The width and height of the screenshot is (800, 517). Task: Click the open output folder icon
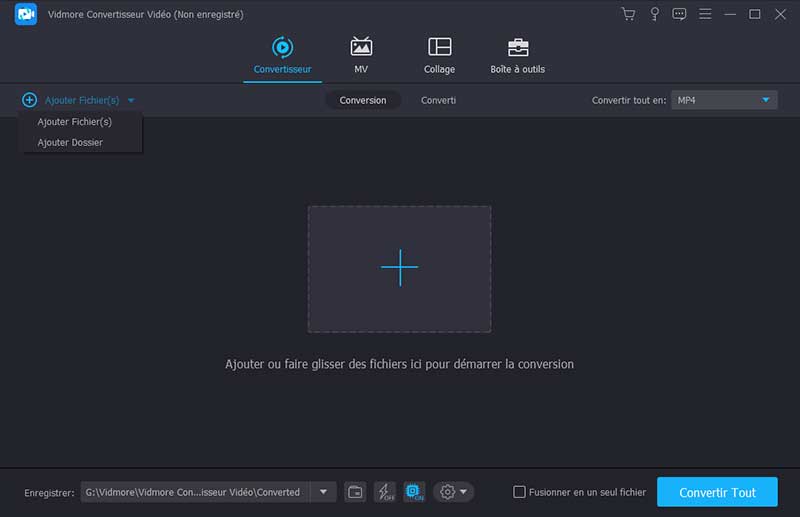355,492
